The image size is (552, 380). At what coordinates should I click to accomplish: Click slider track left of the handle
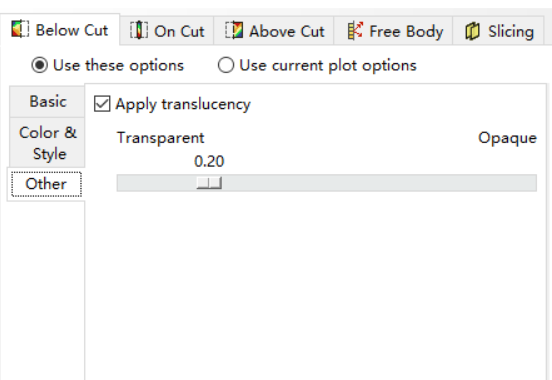(157, 183)
